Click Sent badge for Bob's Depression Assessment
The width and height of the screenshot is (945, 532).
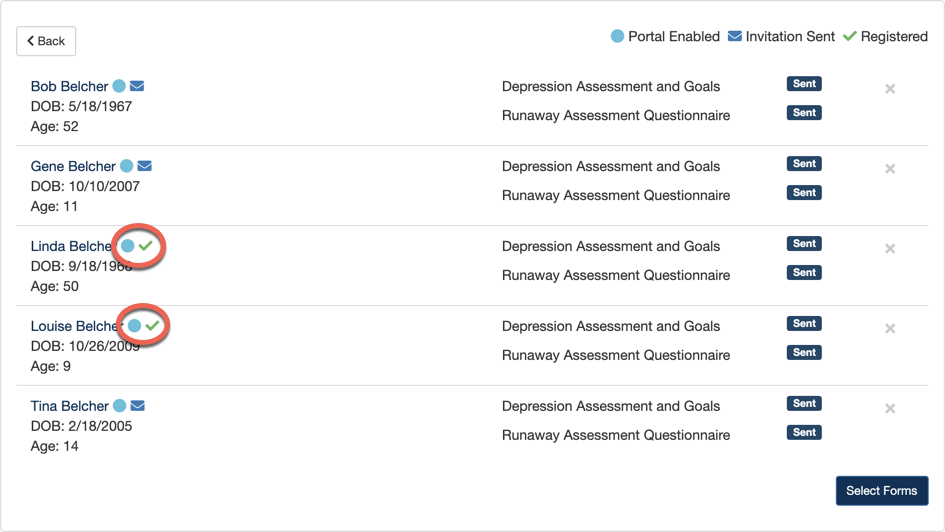(804, 84)
